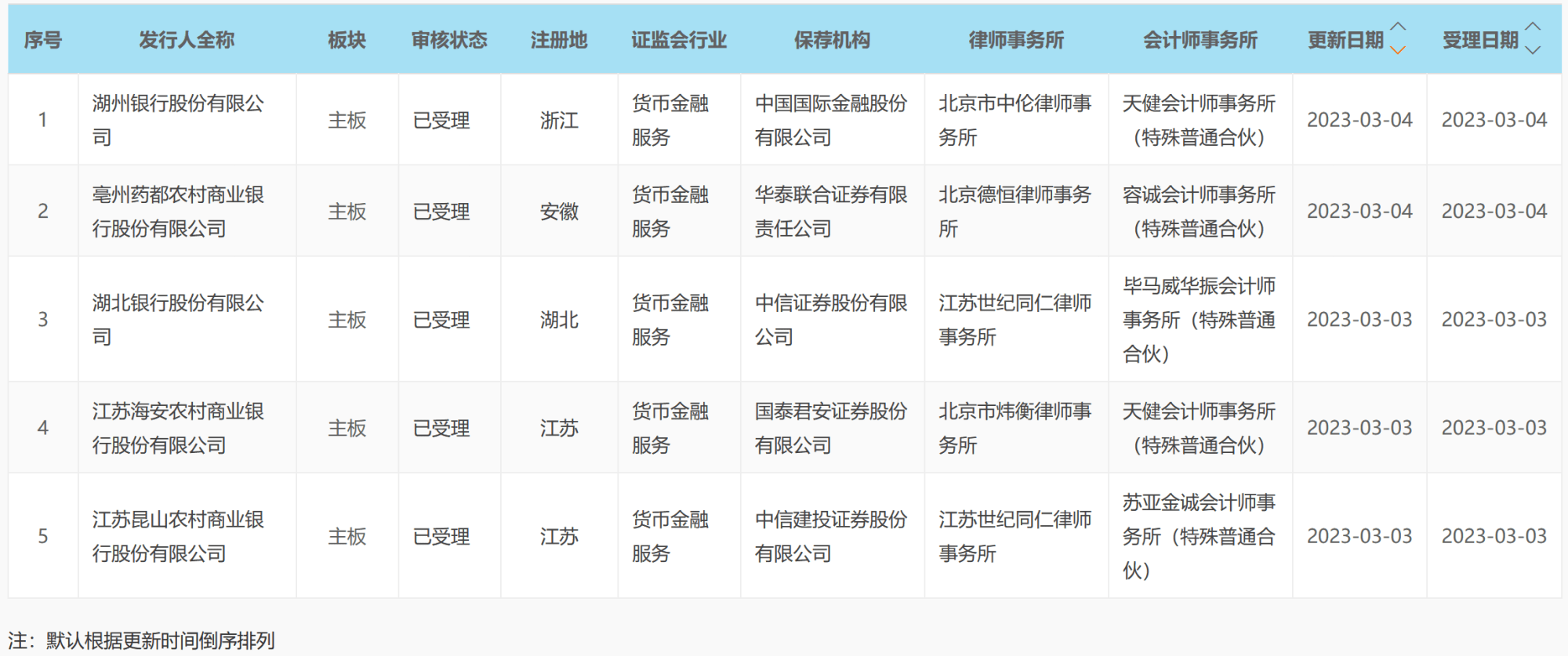Click serial number 5 cell
The image size is (1568, 656).
(x=43, y=536)
